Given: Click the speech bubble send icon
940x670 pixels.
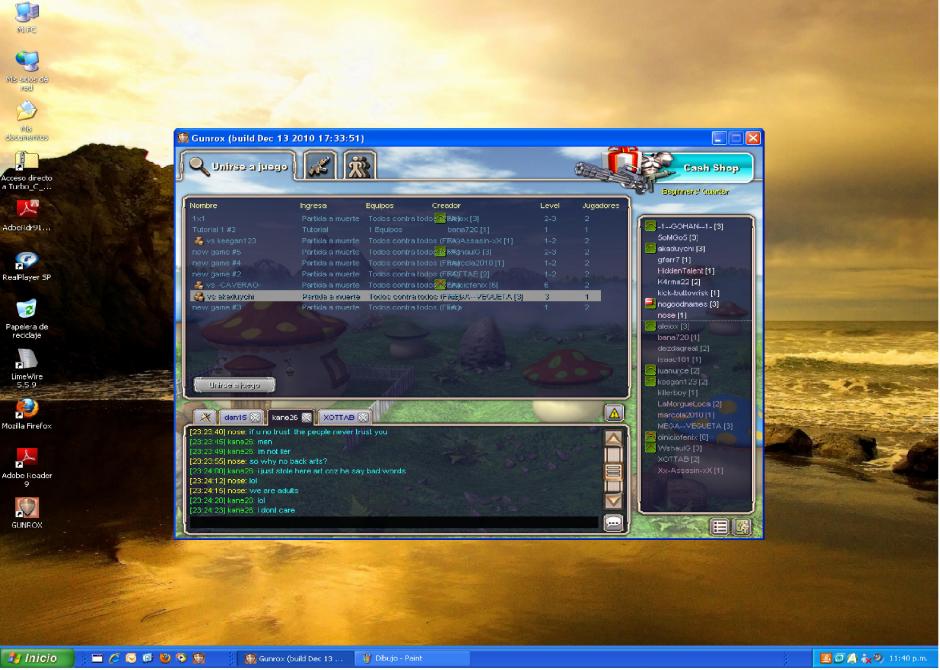Looking at the screenshot, I should point(614,522).
